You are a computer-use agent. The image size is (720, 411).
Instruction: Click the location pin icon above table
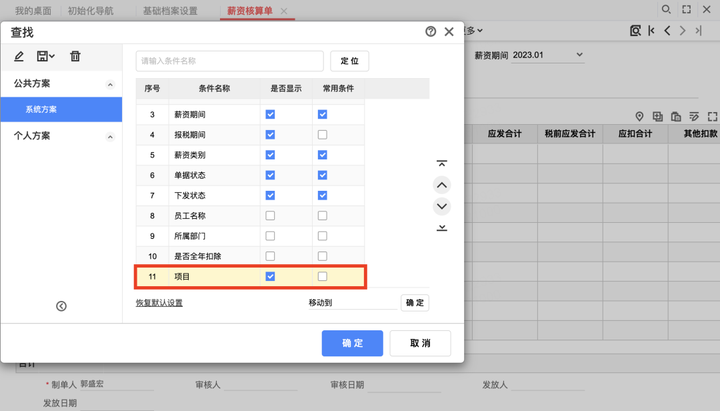[639, 117]
